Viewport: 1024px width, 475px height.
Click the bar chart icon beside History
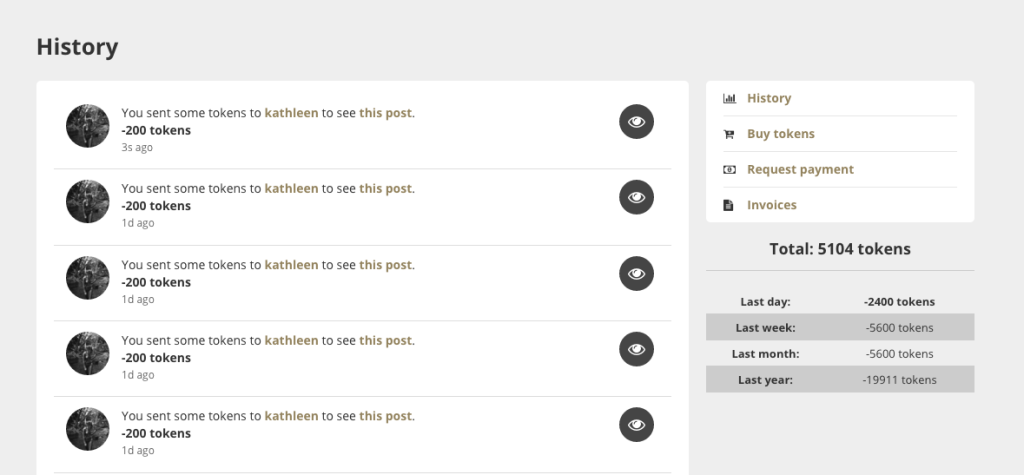(729, 99)
